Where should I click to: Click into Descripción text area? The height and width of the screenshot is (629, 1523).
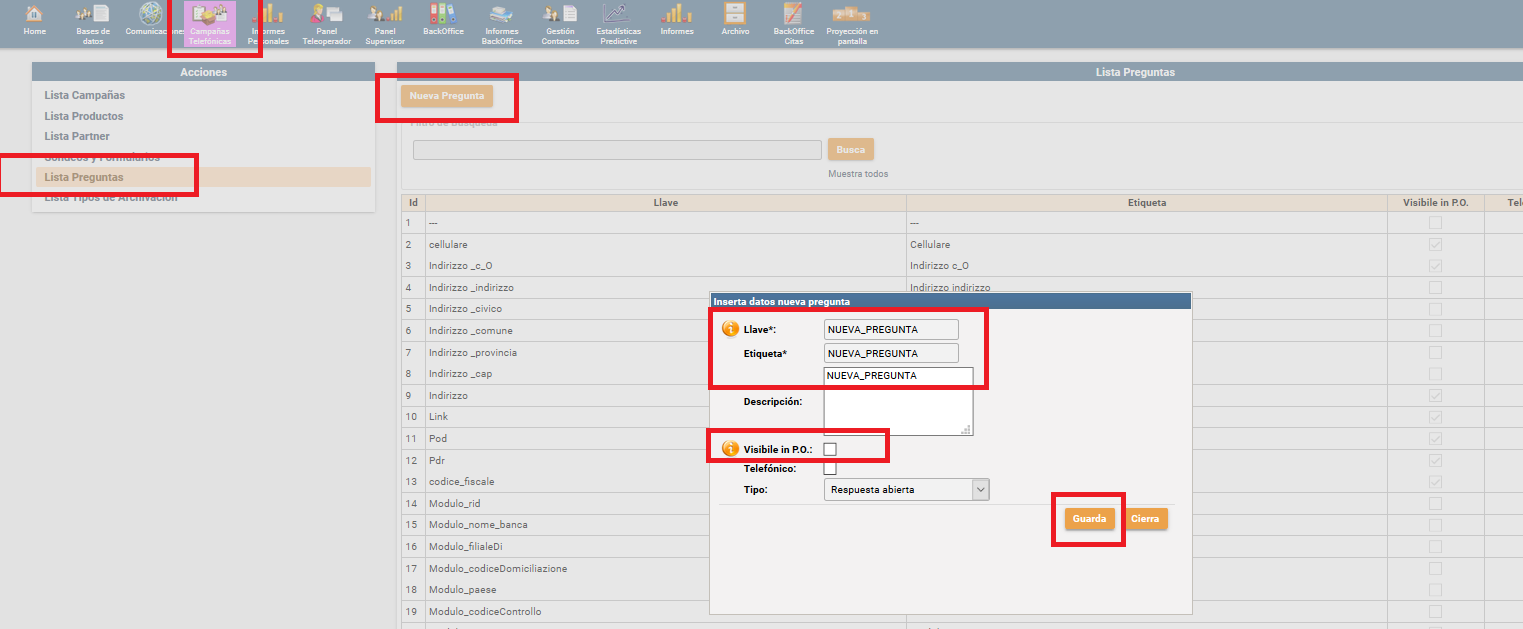898,401
